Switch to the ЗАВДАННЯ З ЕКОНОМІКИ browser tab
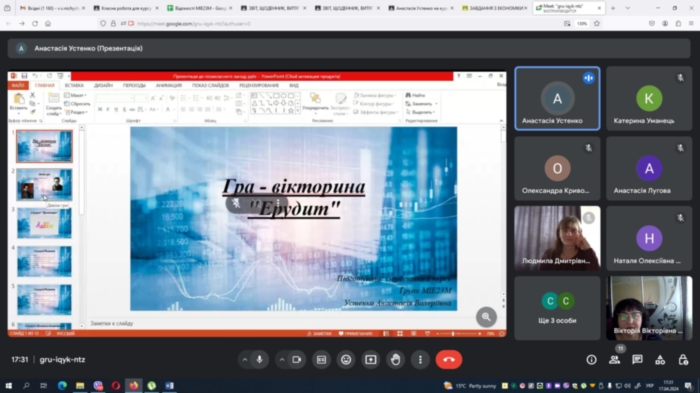The width and height of the screenshot is (700, 393). (494, 8)
